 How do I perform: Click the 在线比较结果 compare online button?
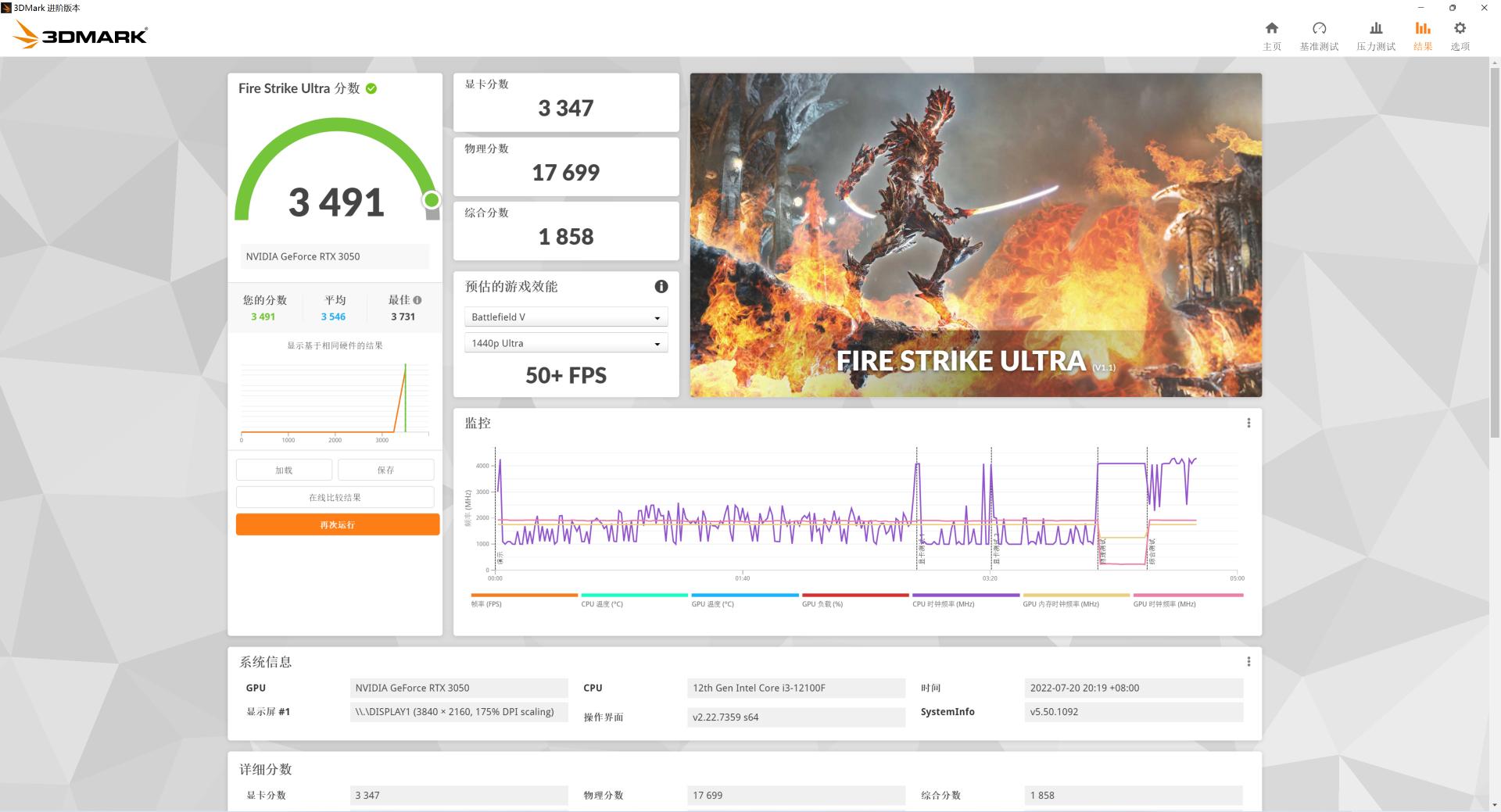point(335,498)
